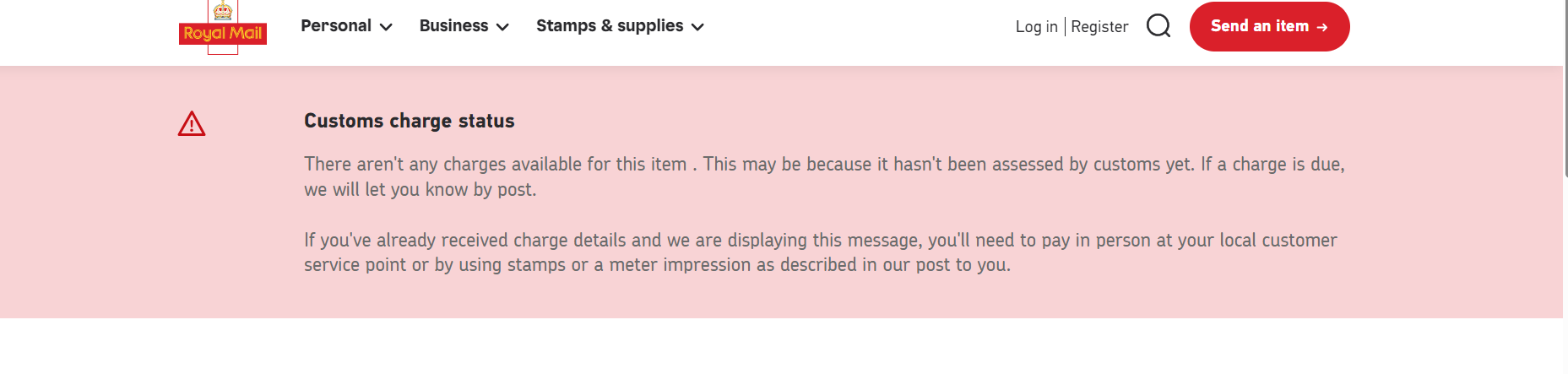Select the Stamps & supplies menu label
Viewport: 1568px width, 374px height.
(610, 26)
